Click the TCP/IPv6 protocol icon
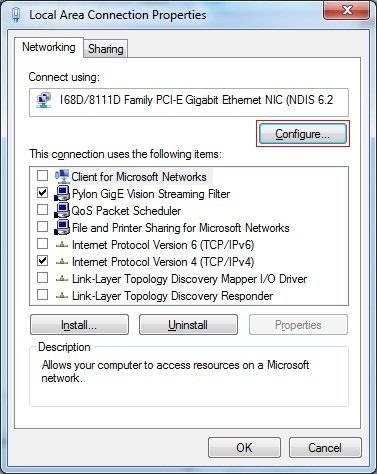The height and width of the screenshot is (474, 377). [62, 245]
